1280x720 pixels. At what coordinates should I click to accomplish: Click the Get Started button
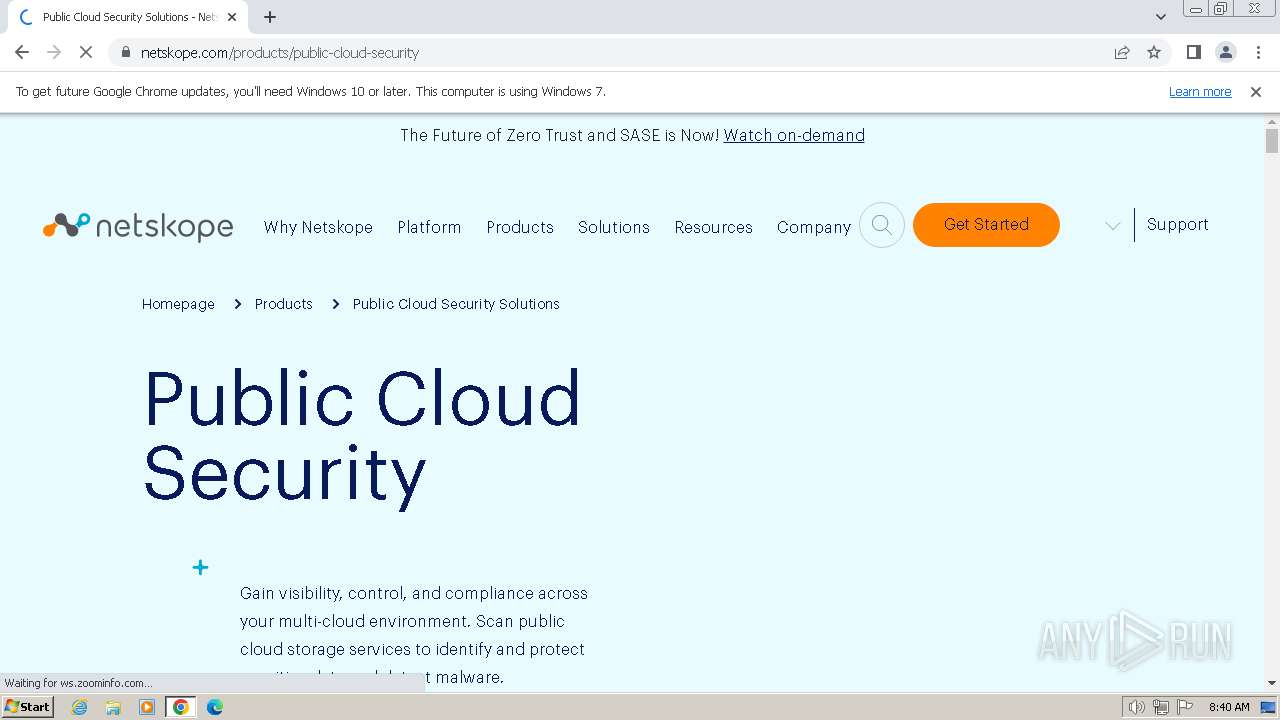[x=986, y=225]
